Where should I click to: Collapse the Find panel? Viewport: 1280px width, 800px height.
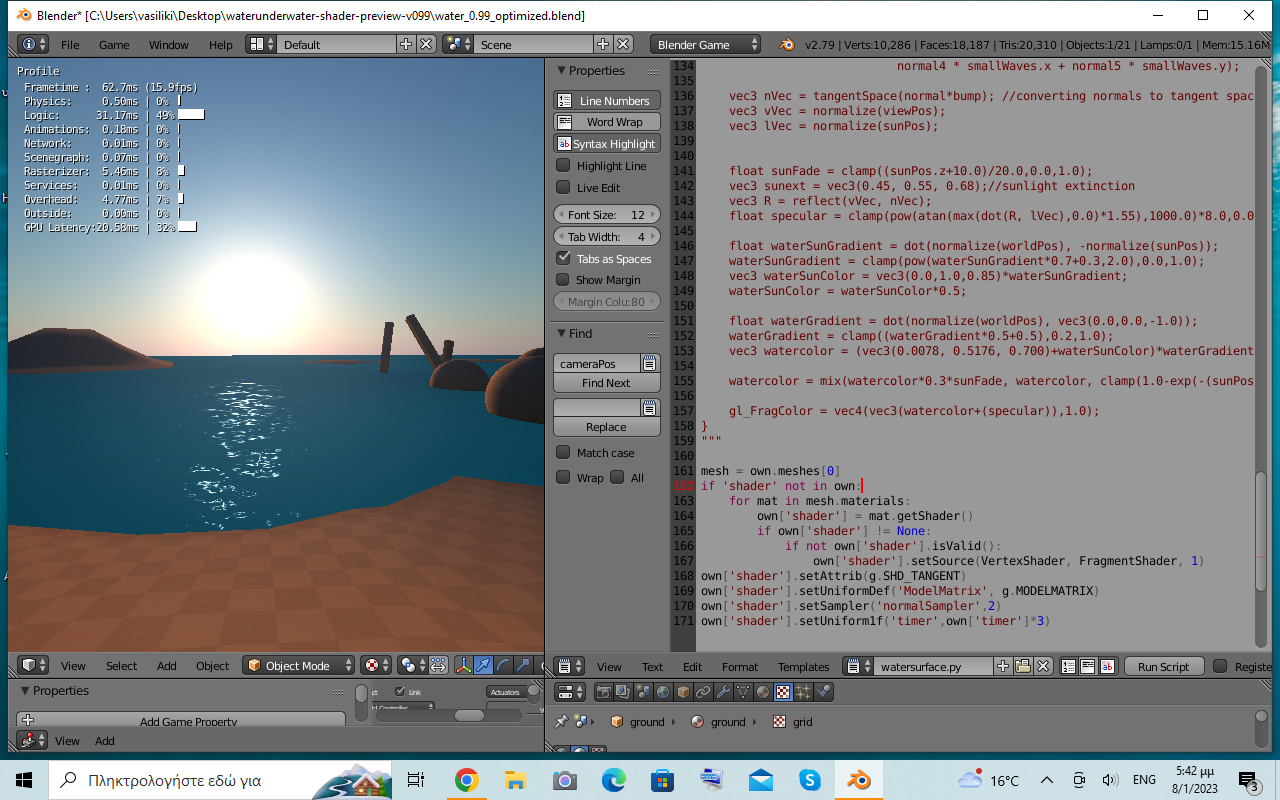(x=560, y=334)
